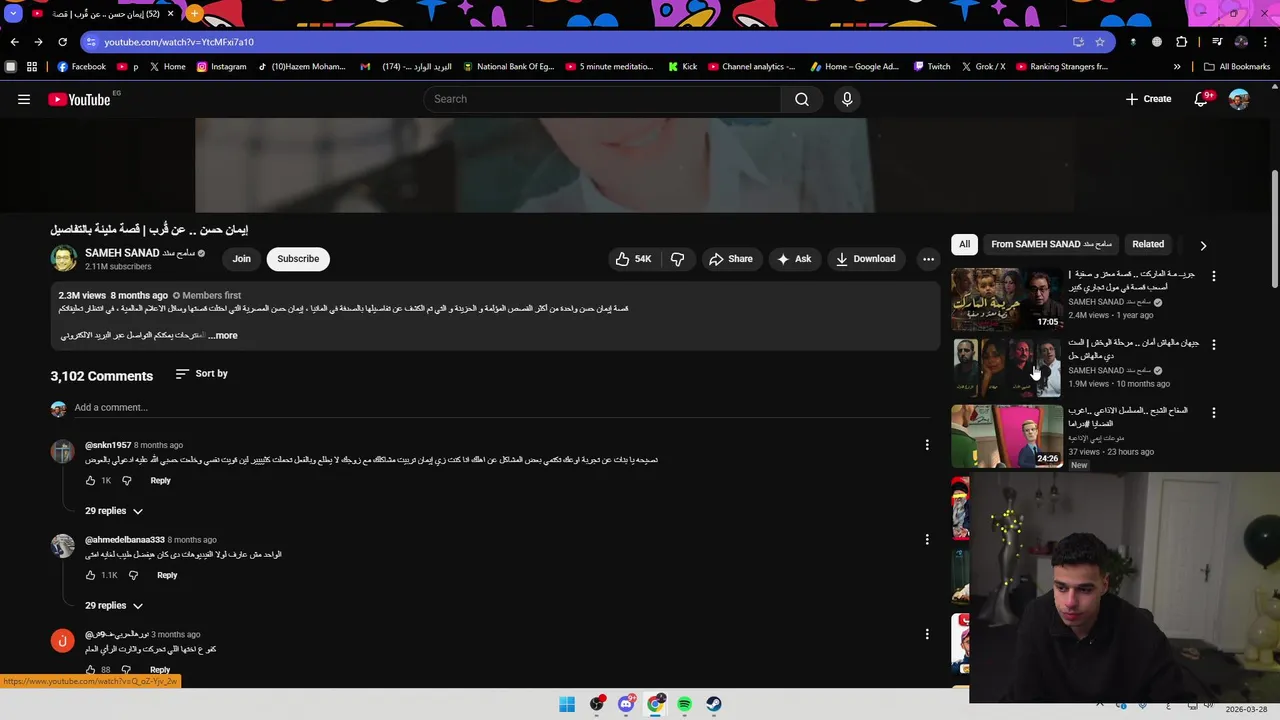Image resolution: width=1280 pixels, height=720 pixels.
Task: Click the Download button
Action: point(865,259)
